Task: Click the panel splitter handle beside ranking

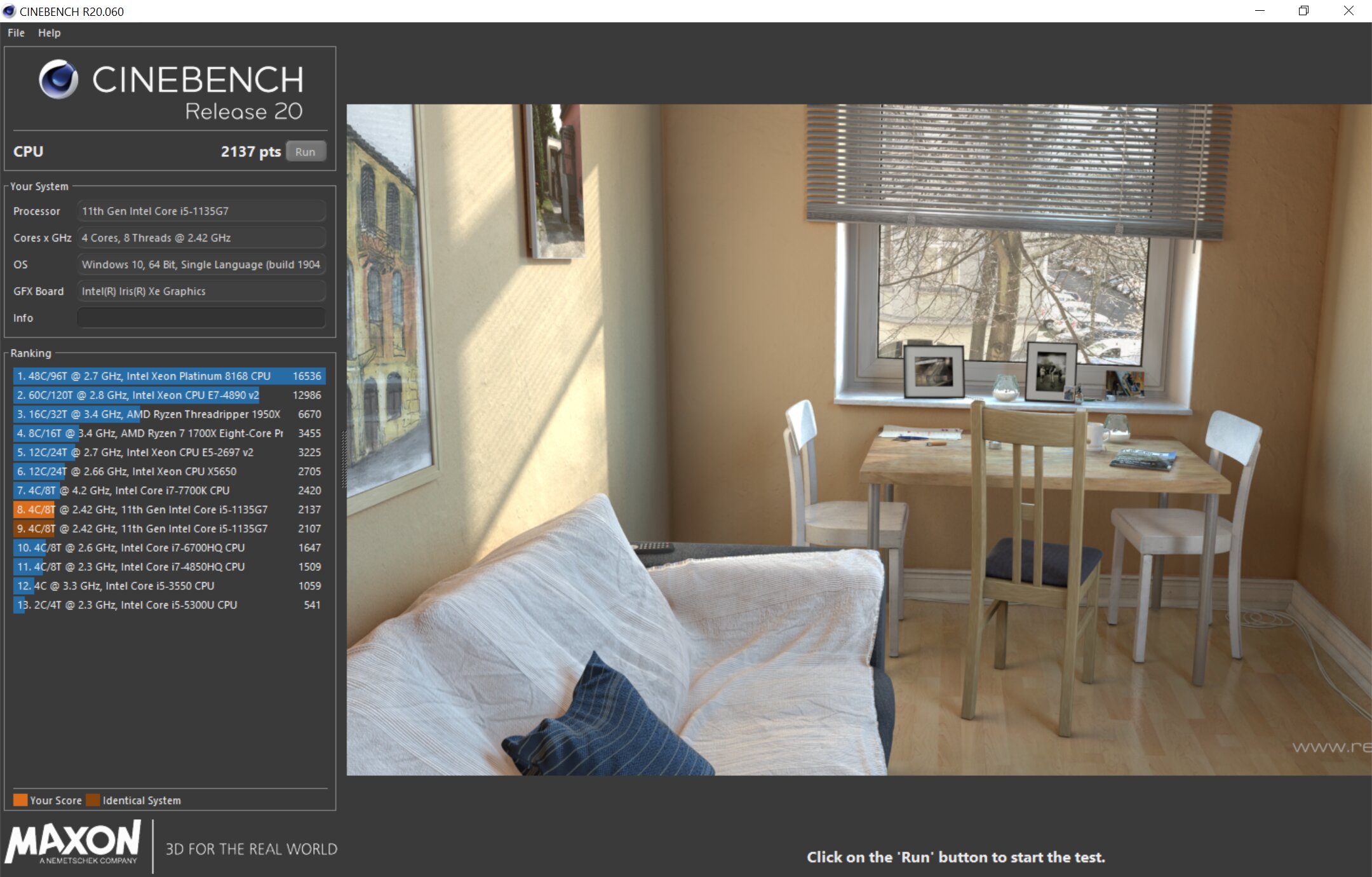Action: pos(344,459)
